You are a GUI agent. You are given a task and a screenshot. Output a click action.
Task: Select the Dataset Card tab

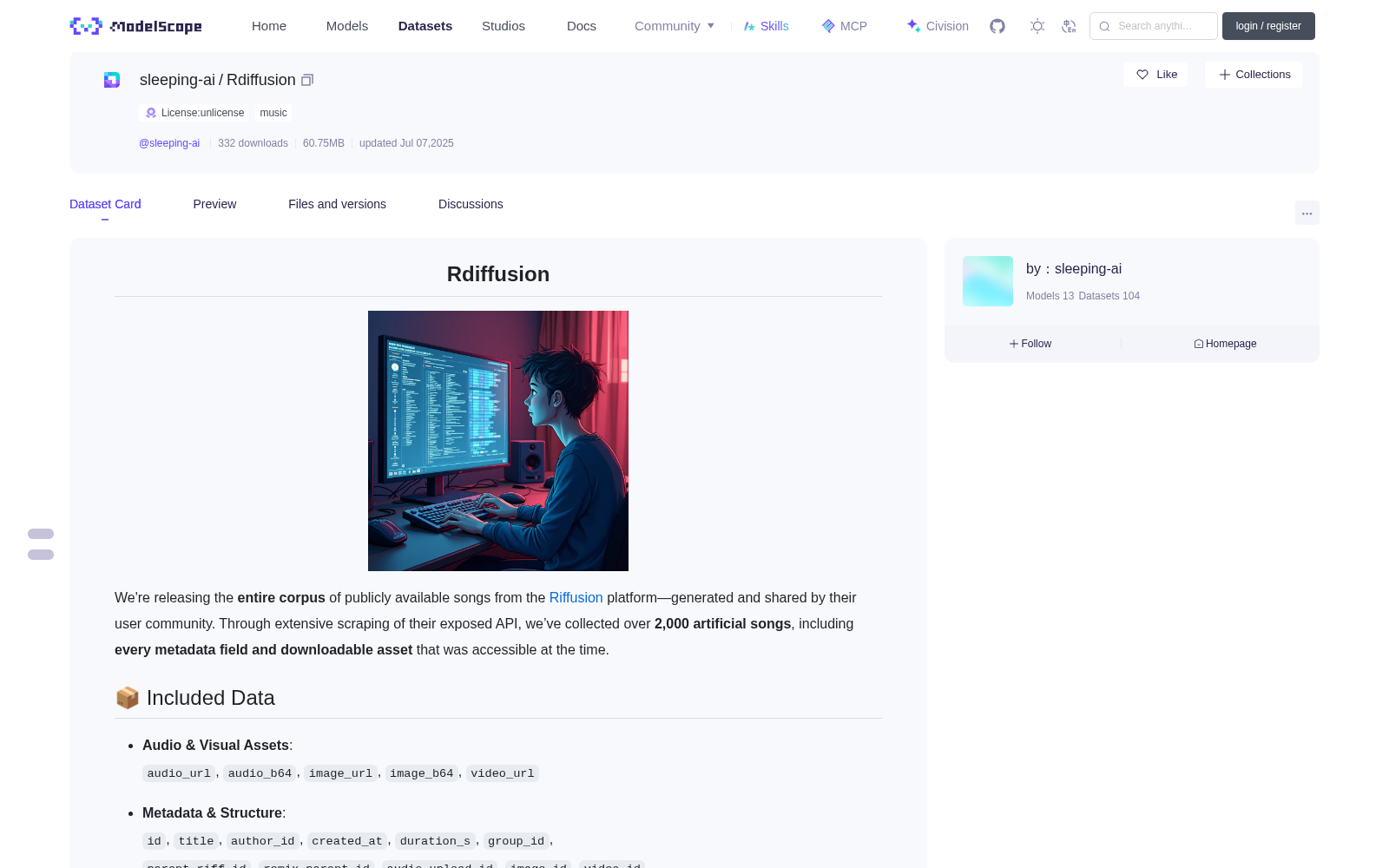pyautogui.click(x=105, y=204)
